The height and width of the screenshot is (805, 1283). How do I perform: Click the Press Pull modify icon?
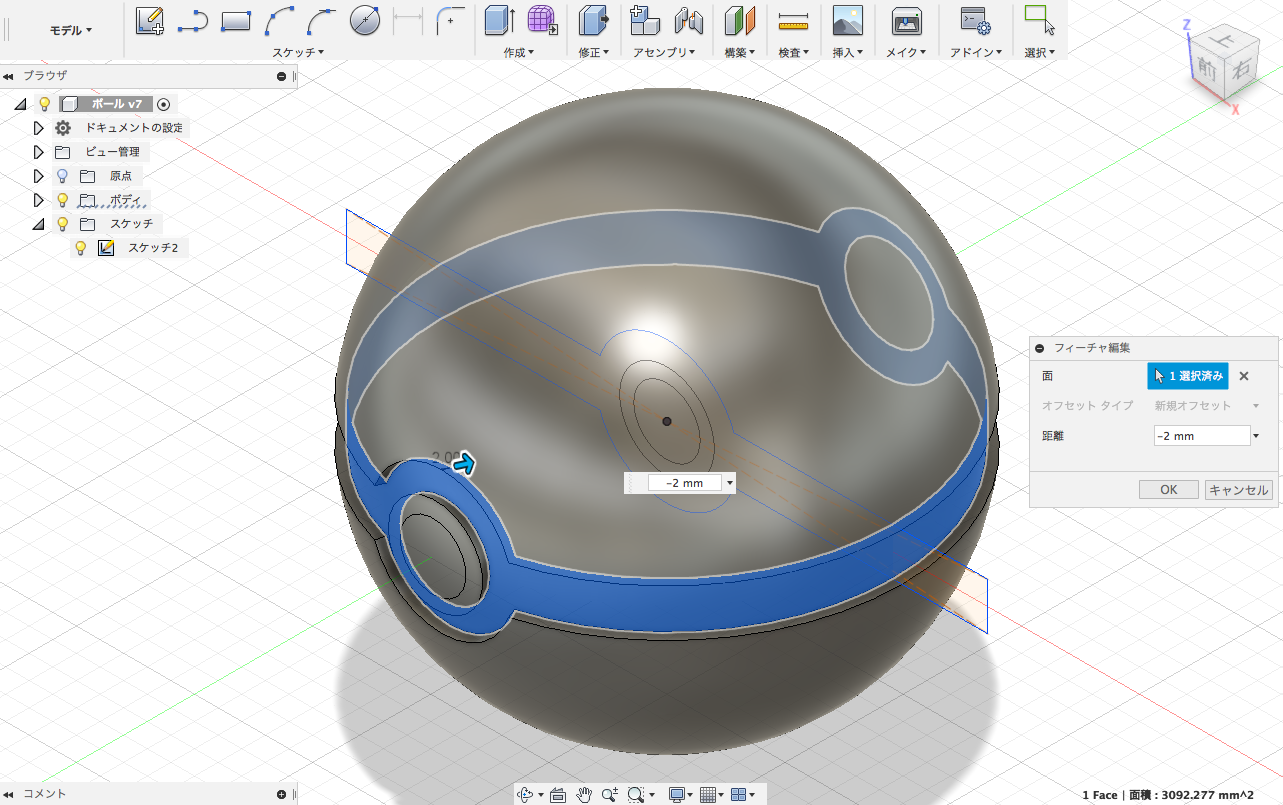[593, 20]
